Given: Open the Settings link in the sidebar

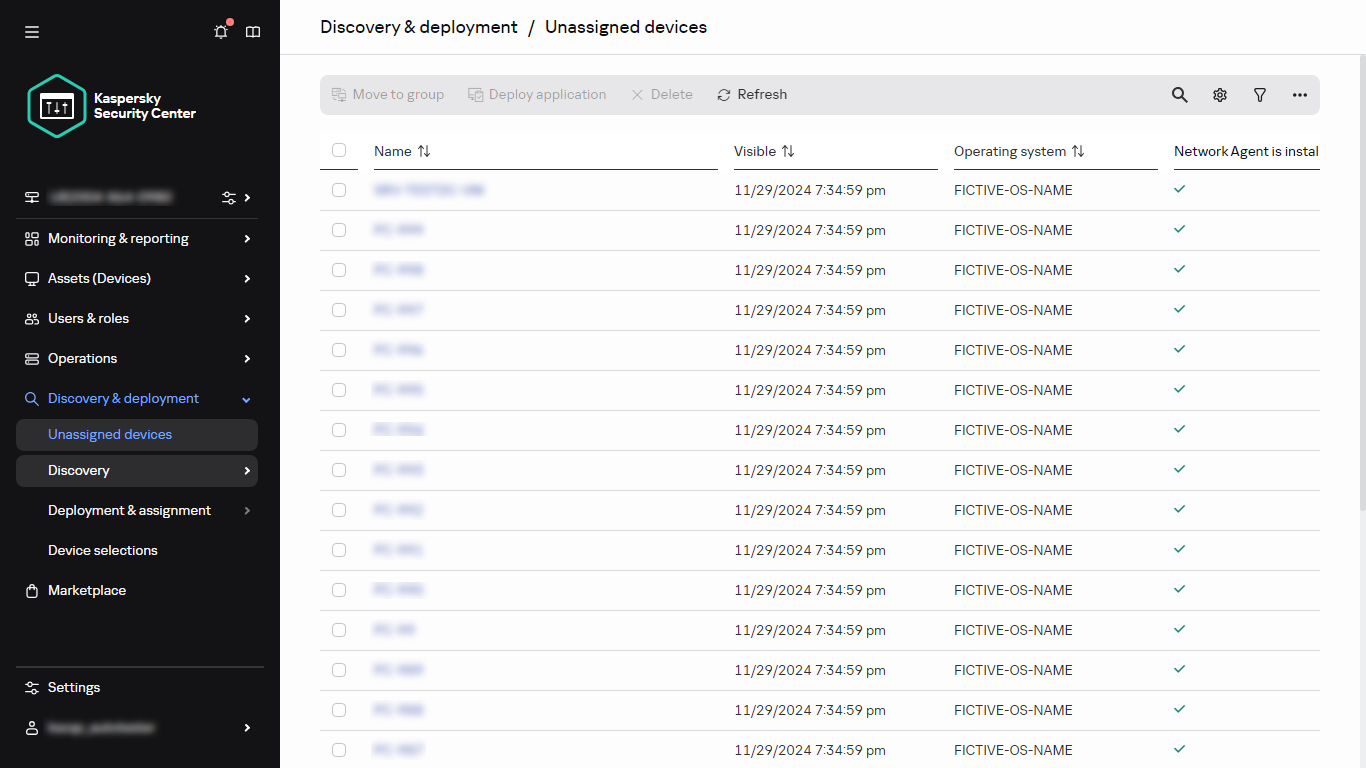Looking at the screenshot, I should click(x=72, y=687).
